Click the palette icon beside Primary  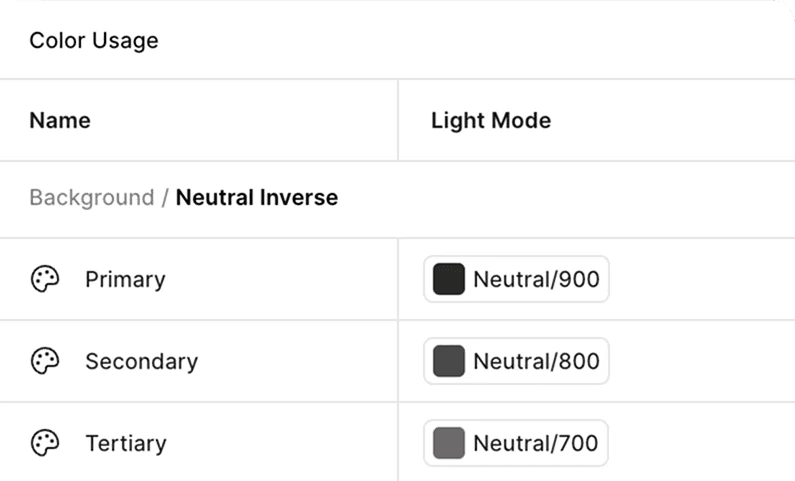click(x=45, y=279)
